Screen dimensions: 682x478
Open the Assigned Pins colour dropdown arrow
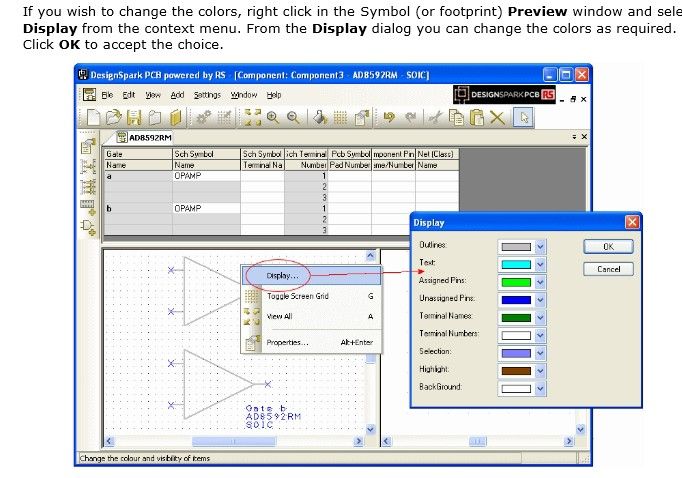(540, 282)
